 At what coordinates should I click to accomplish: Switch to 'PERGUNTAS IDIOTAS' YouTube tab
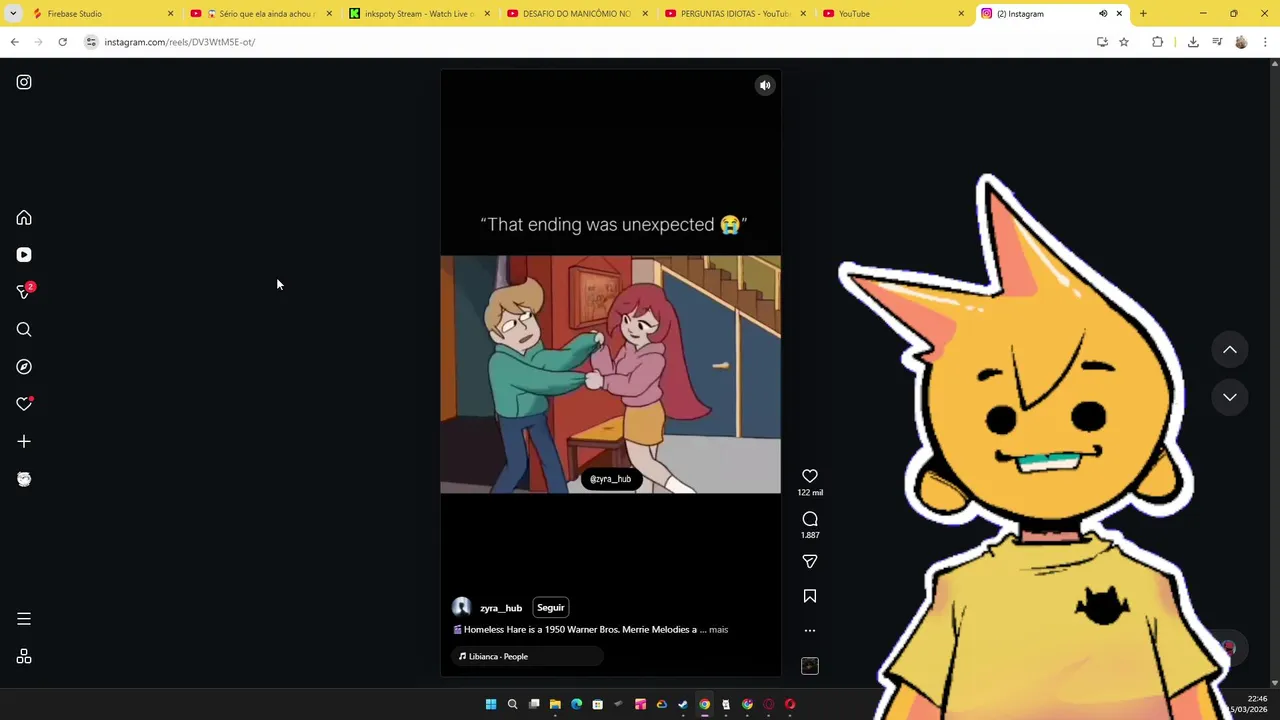[735, 14]
